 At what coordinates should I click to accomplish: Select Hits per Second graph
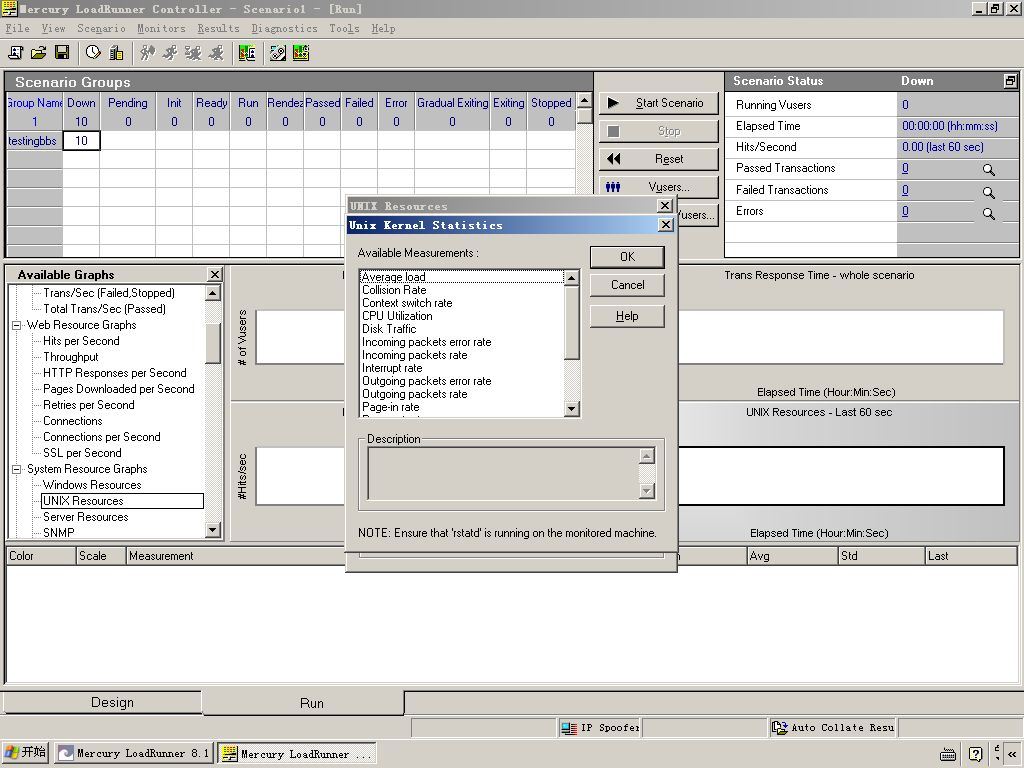[x=81, y=341]
